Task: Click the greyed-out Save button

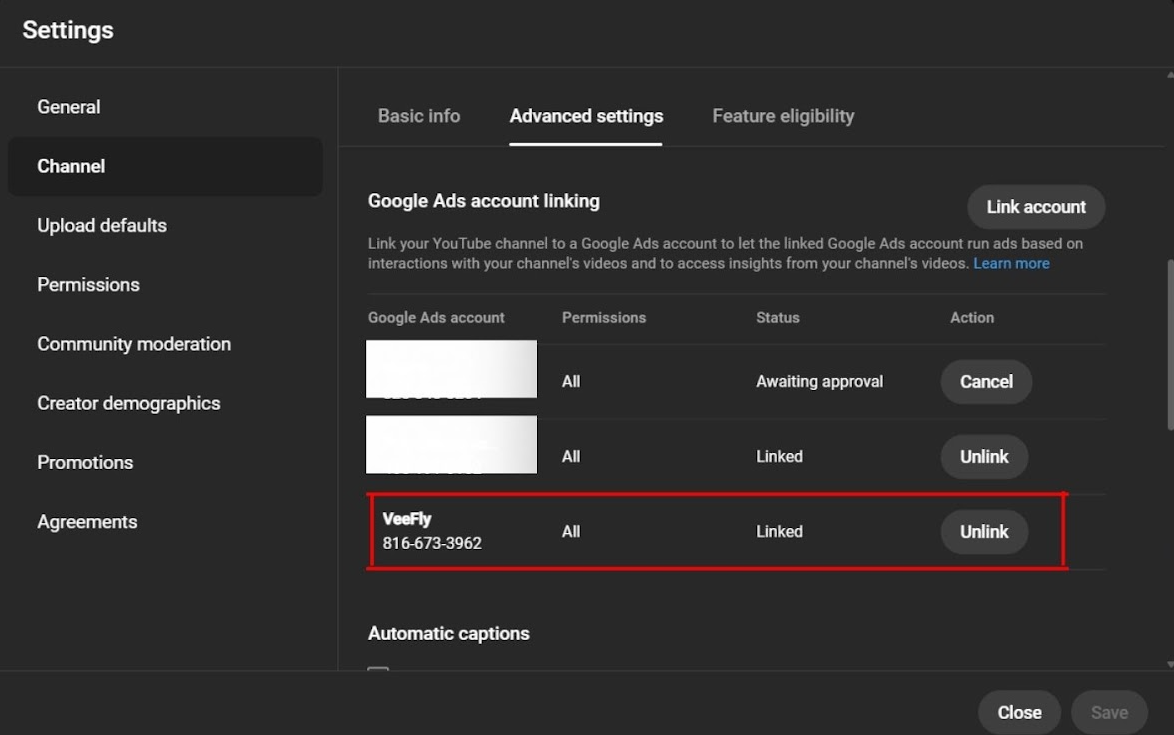Action: [x=1109, y=713]
